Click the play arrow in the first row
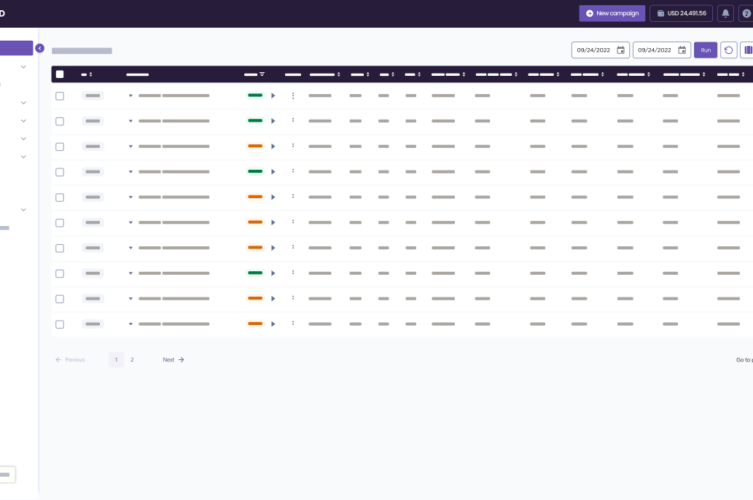This screenshot has height=500, width=753. point(273,96)
